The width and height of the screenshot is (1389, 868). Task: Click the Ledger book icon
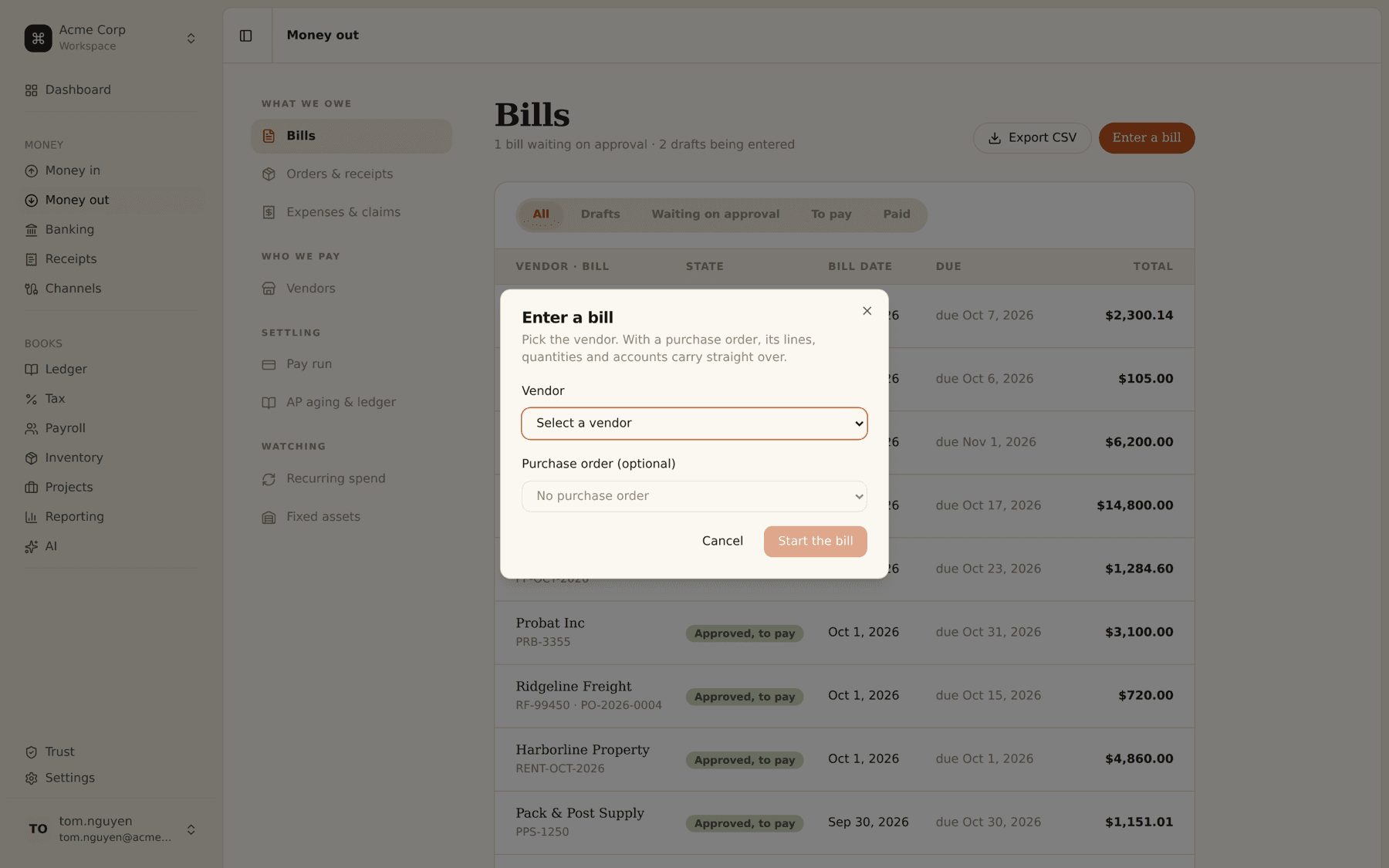[x=31, y=370]
